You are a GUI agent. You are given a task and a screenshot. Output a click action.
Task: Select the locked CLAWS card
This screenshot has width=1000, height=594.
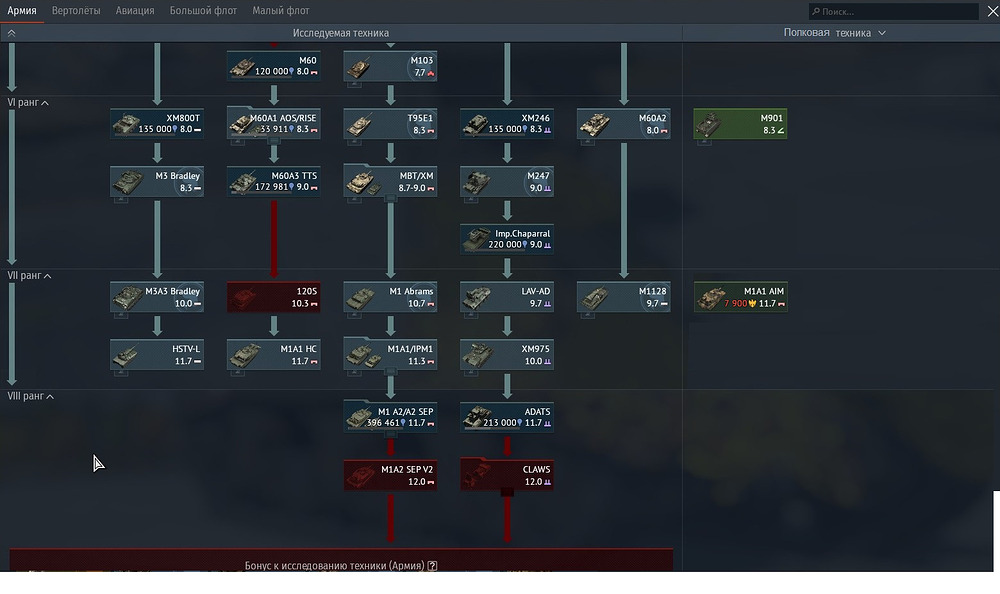click(507, 475)
